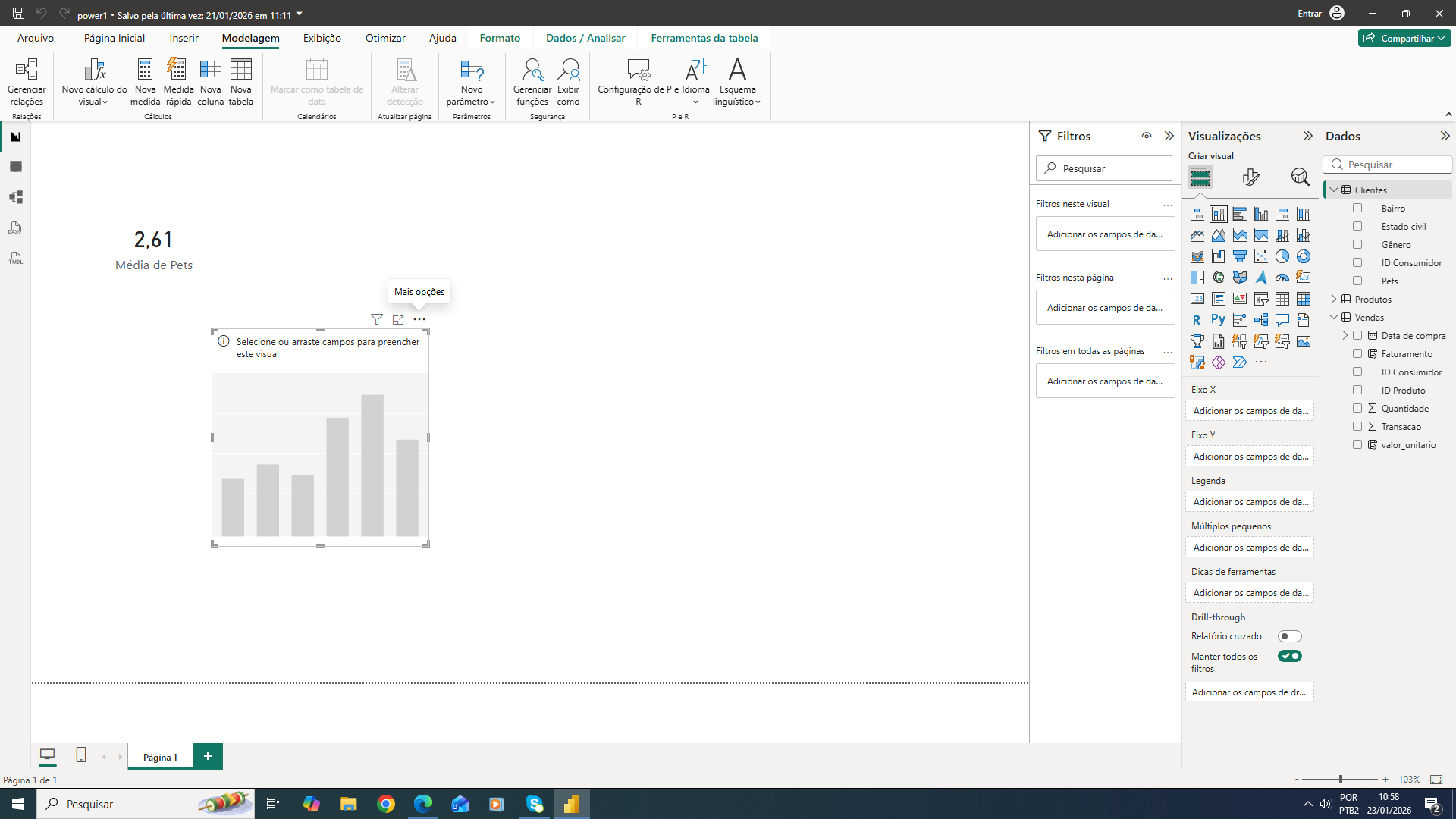Open the Arquivo menu

tap(36, 38)
